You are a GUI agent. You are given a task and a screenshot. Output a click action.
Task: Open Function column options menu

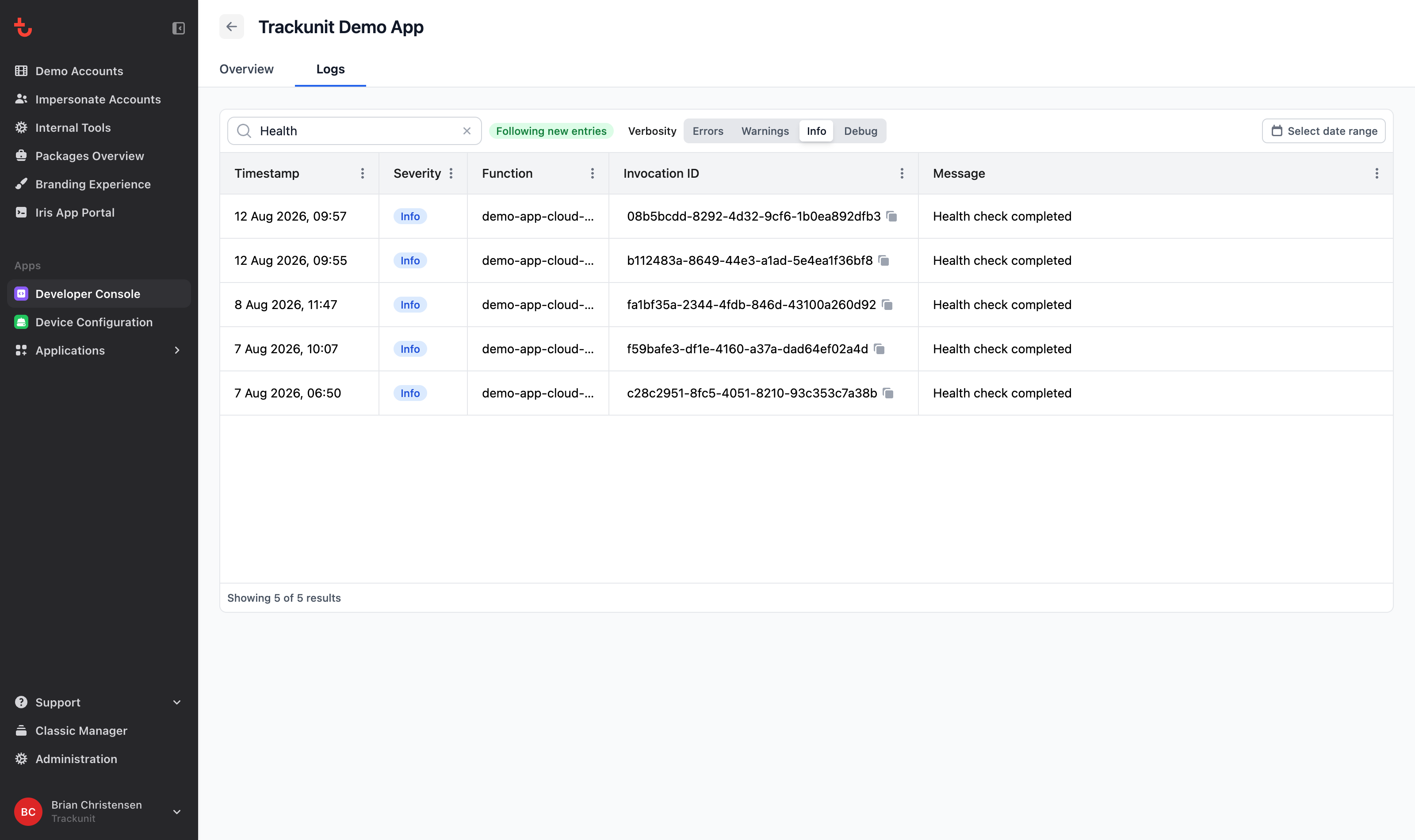pos(593,173)
